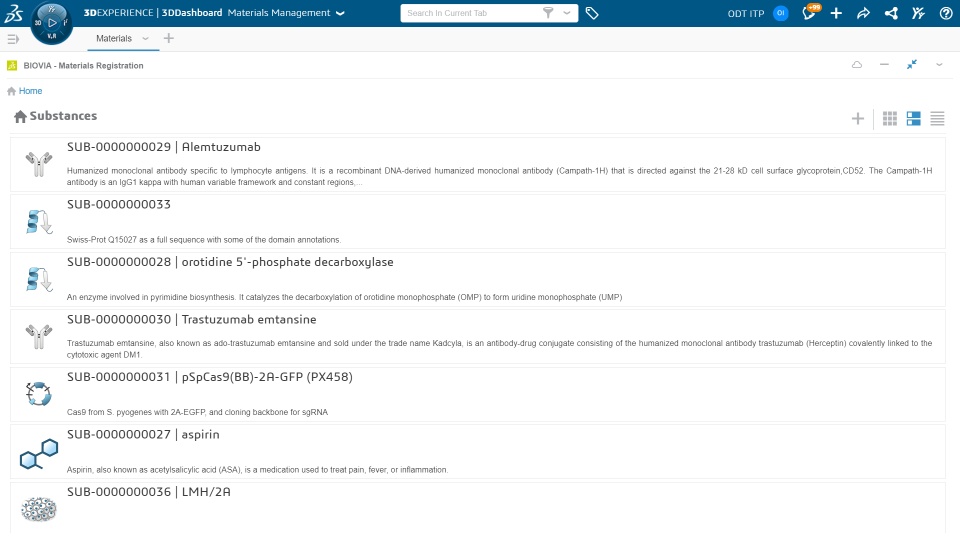Open the widget menu chevron

pyautogui.click(x=939, y=65)
